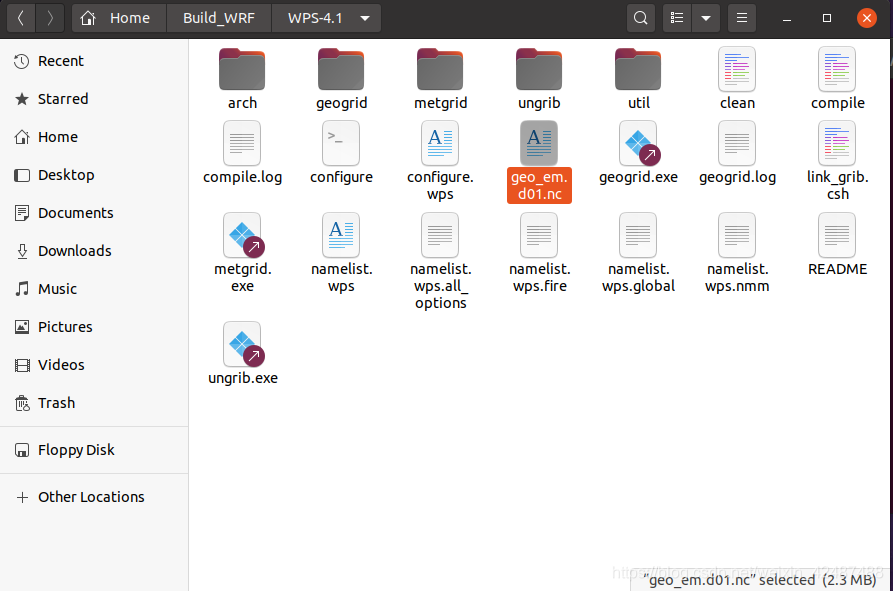Select the namelist.wps.fire file
The height and width of the screenshot is (591, 893).
(x=539, y=253)
